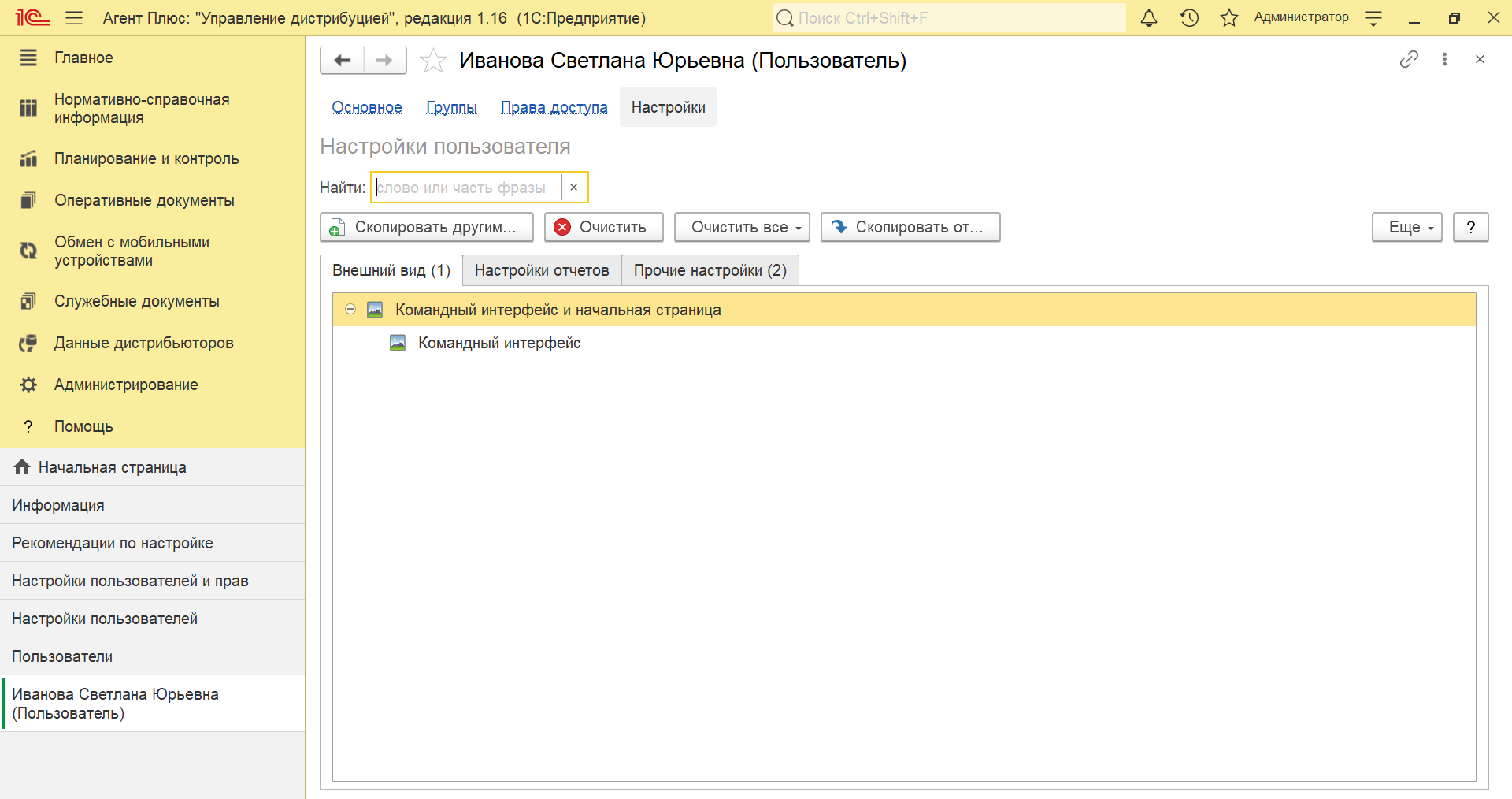Screen dimensions: 1512x799
Task: Open the Очистить все dropdown
Action: click(x=742, y=227)
